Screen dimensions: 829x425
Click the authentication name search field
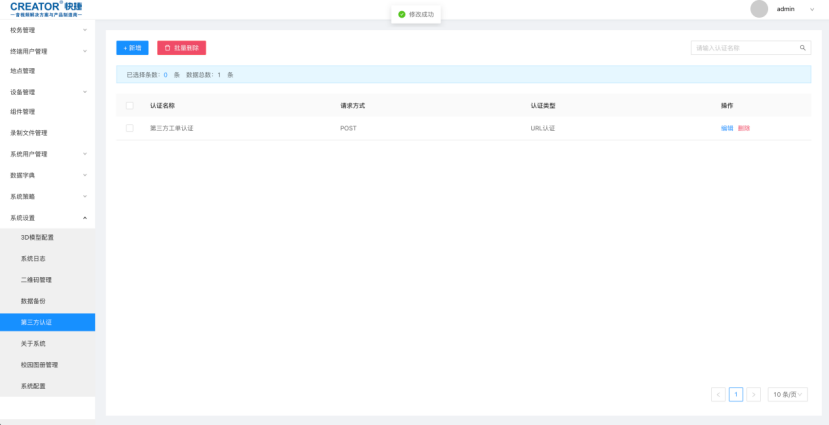pos(744,48)
